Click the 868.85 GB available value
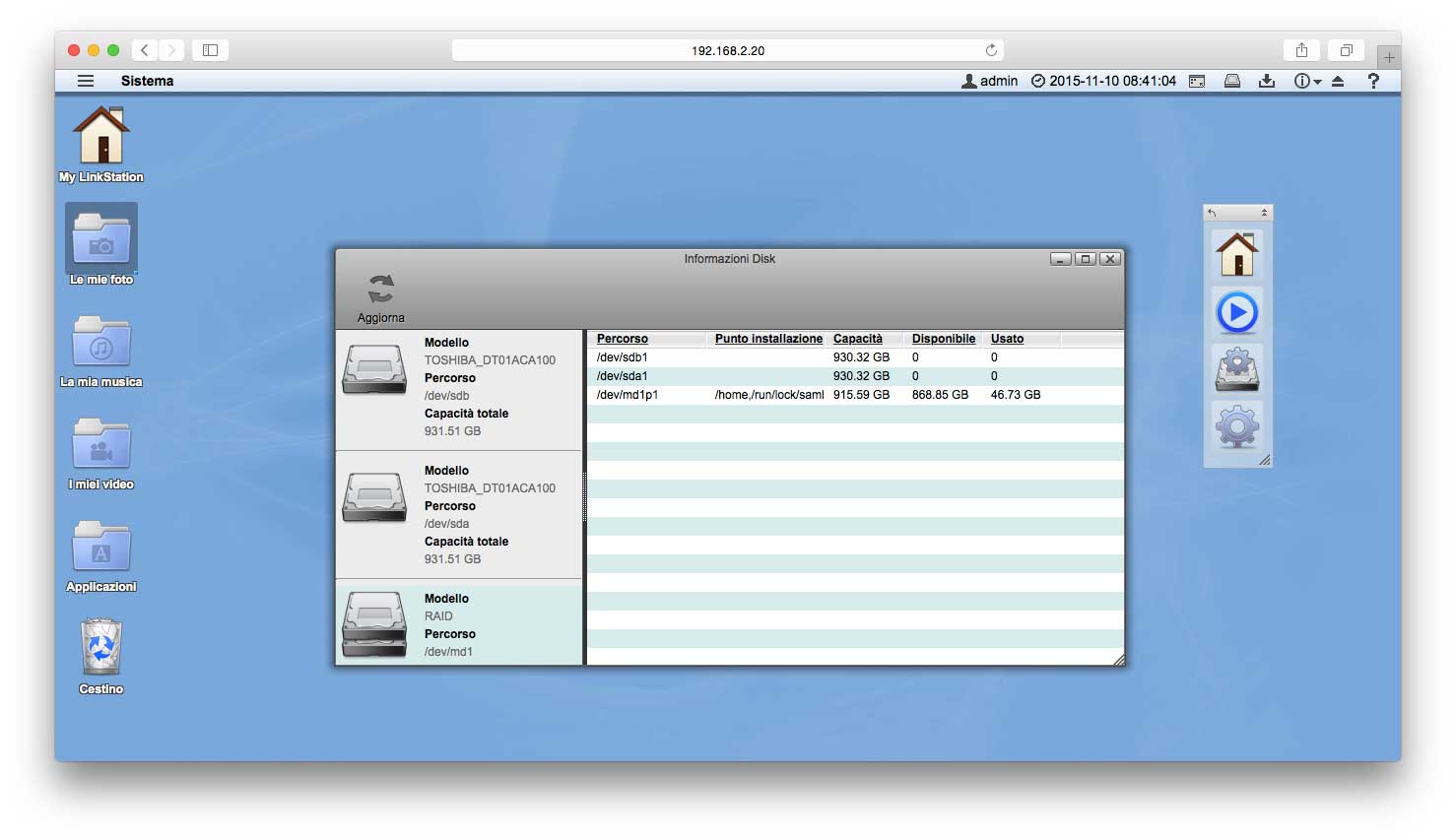1456x840 pixels. (940, 395)
